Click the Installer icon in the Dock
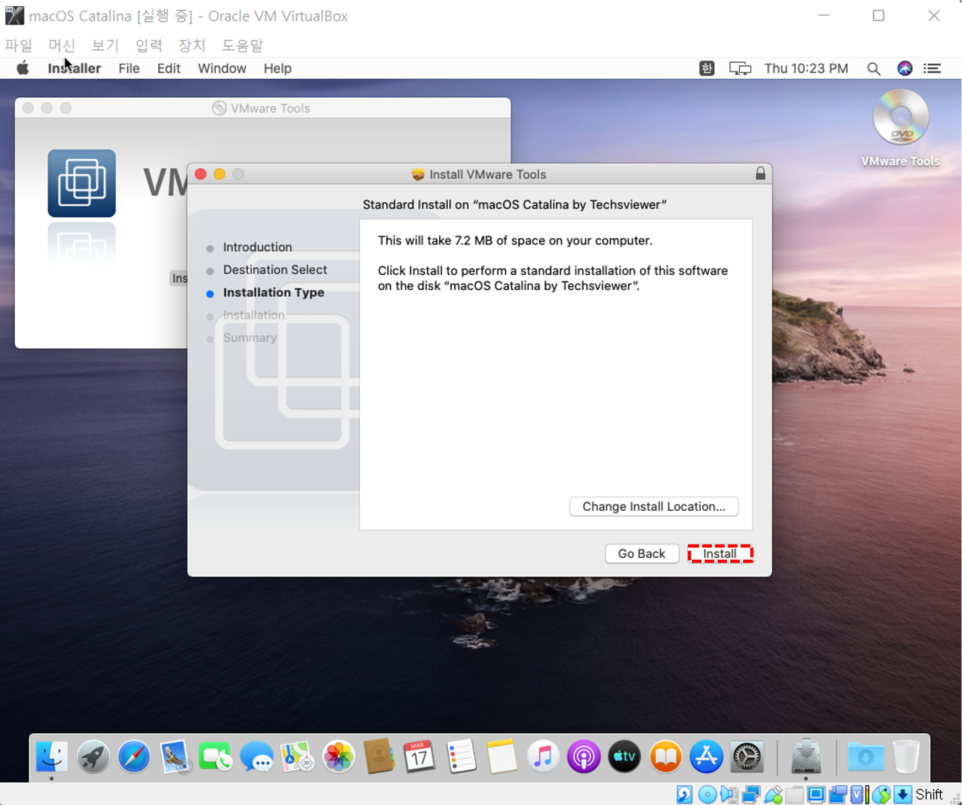The height and width of the screenshot is (805, 962). pos(806,756)
